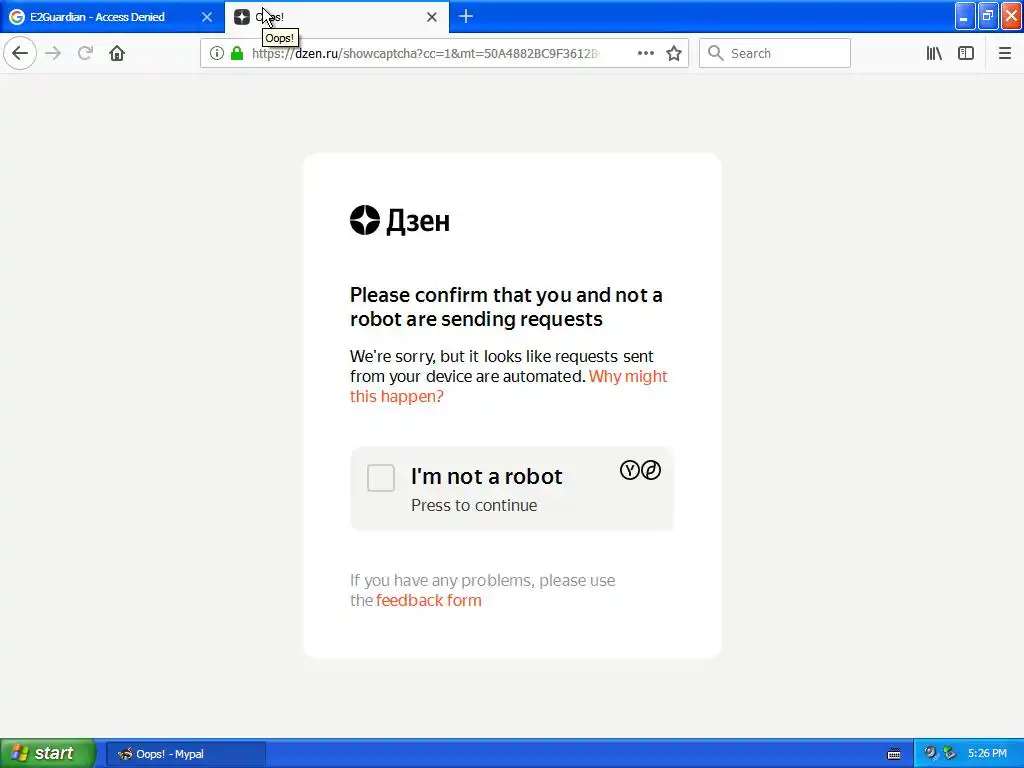Click the green secure connection padlock
Image resolution: width=1024 pixels, height=768 pixels.
coord(237,53)
